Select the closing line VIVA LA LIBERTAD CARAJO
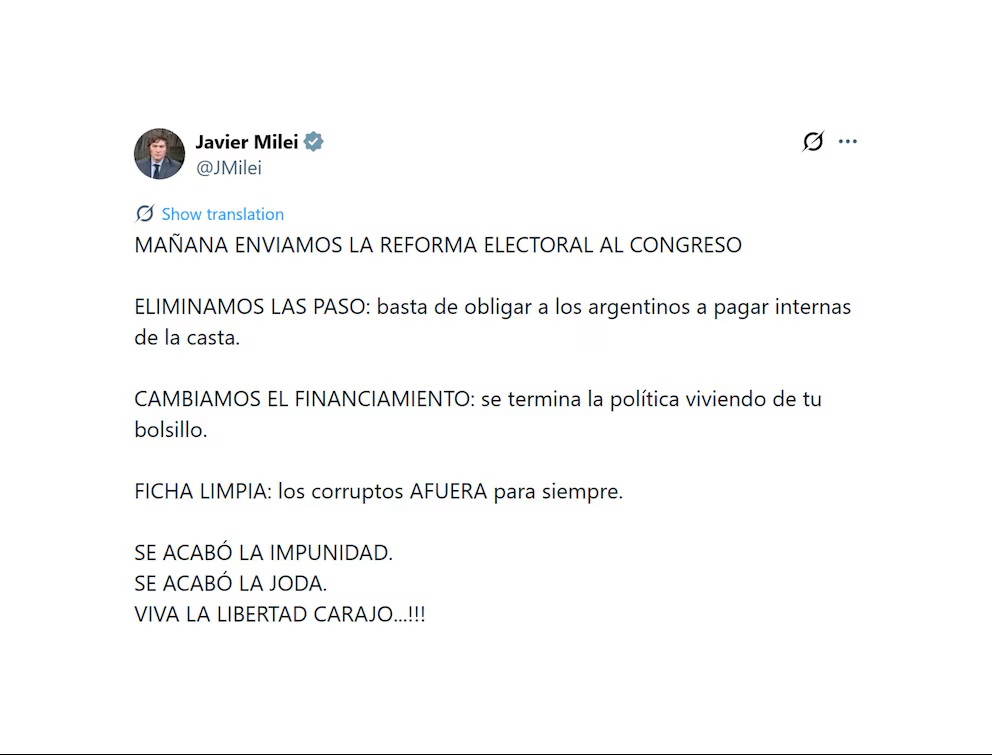The image size is (992, 755). 280,614
